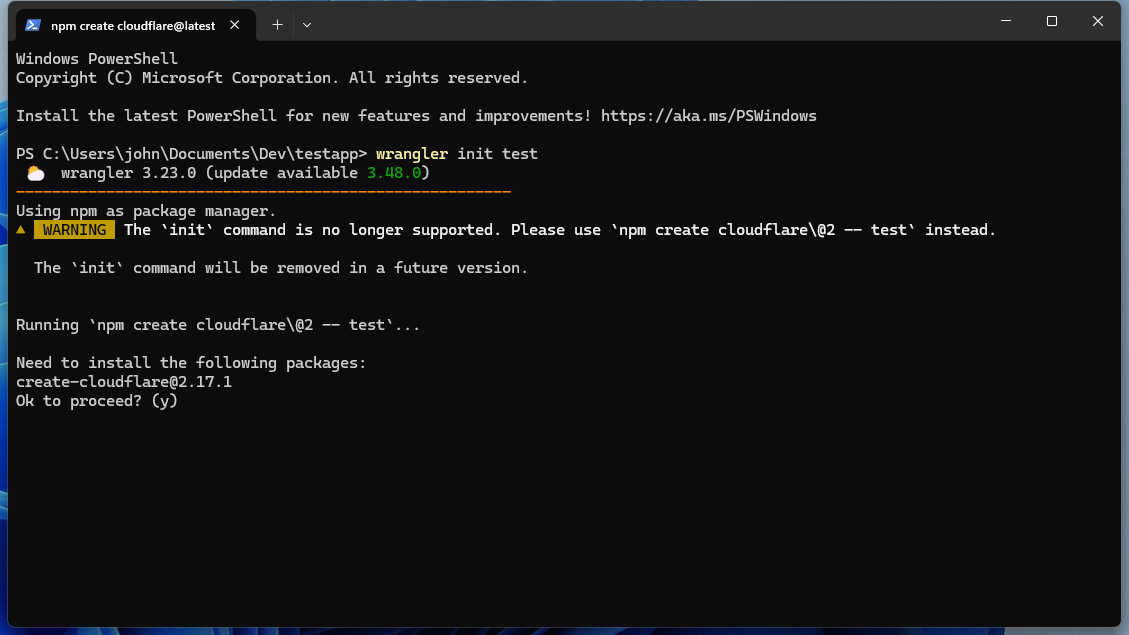Click the PowerShell icon in the tab

pyautogui.click(x=33, y=25)
